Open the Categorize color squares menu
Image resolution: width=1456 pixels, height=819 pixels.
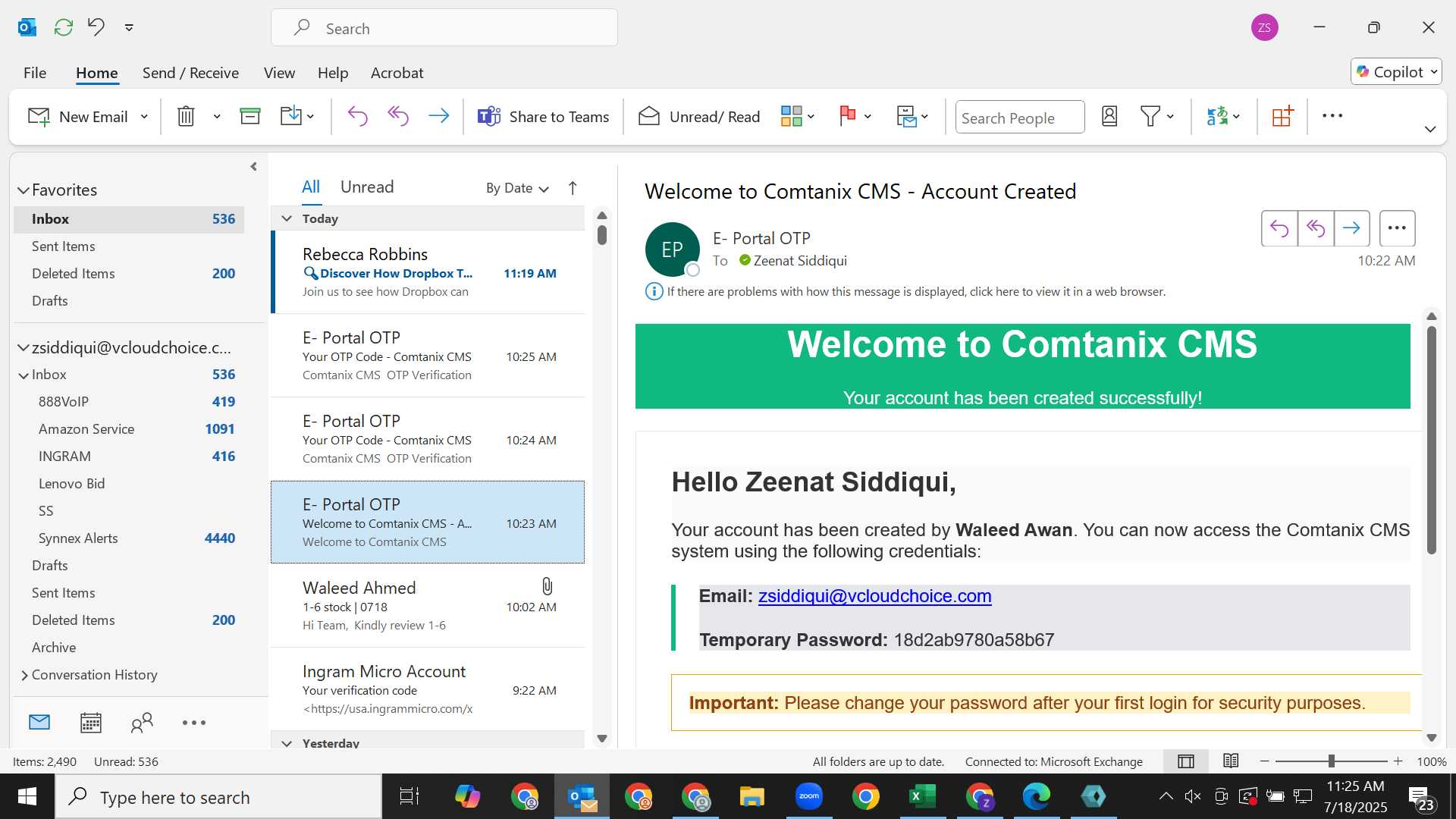797,116
